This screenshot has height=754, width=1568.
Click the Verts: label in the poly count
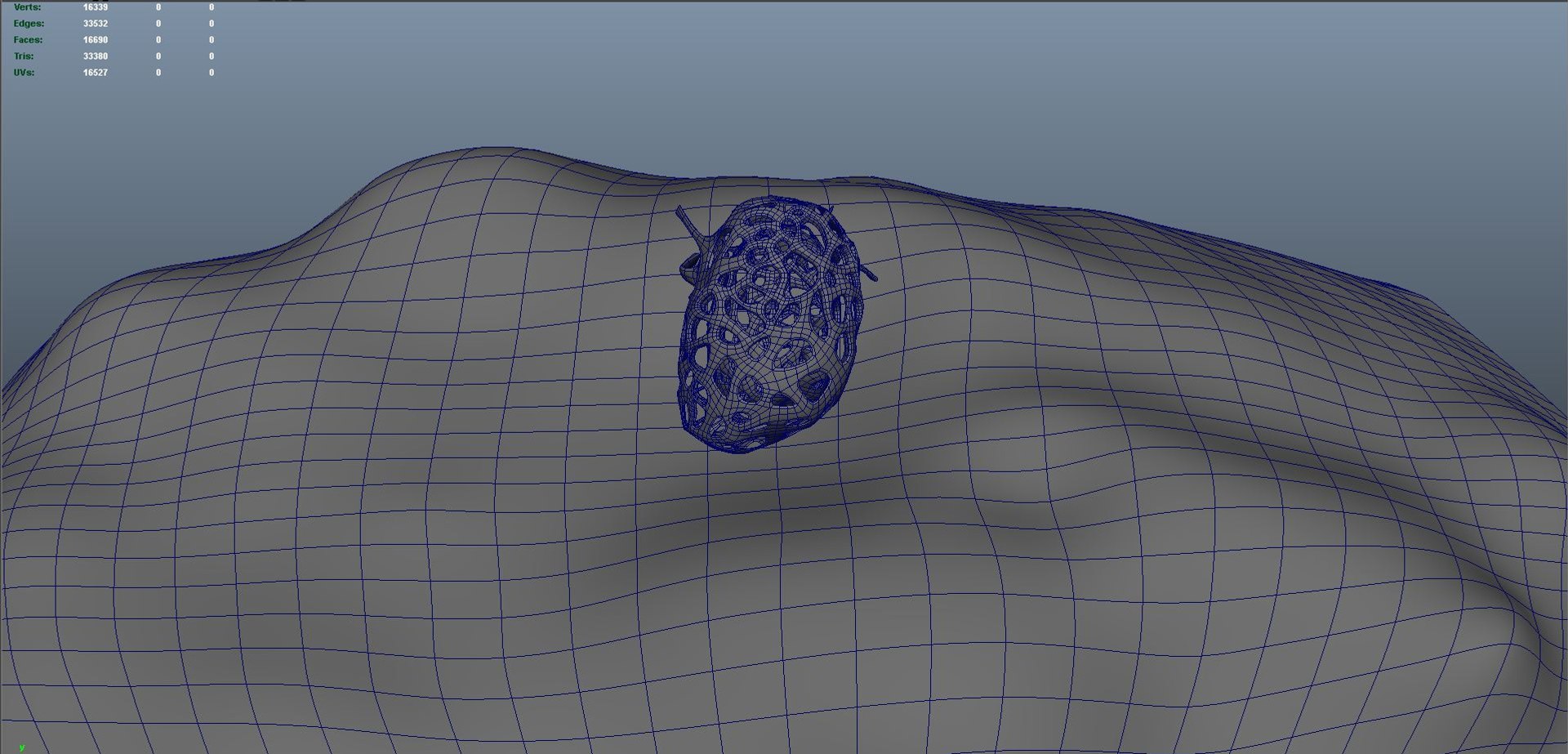27,7
